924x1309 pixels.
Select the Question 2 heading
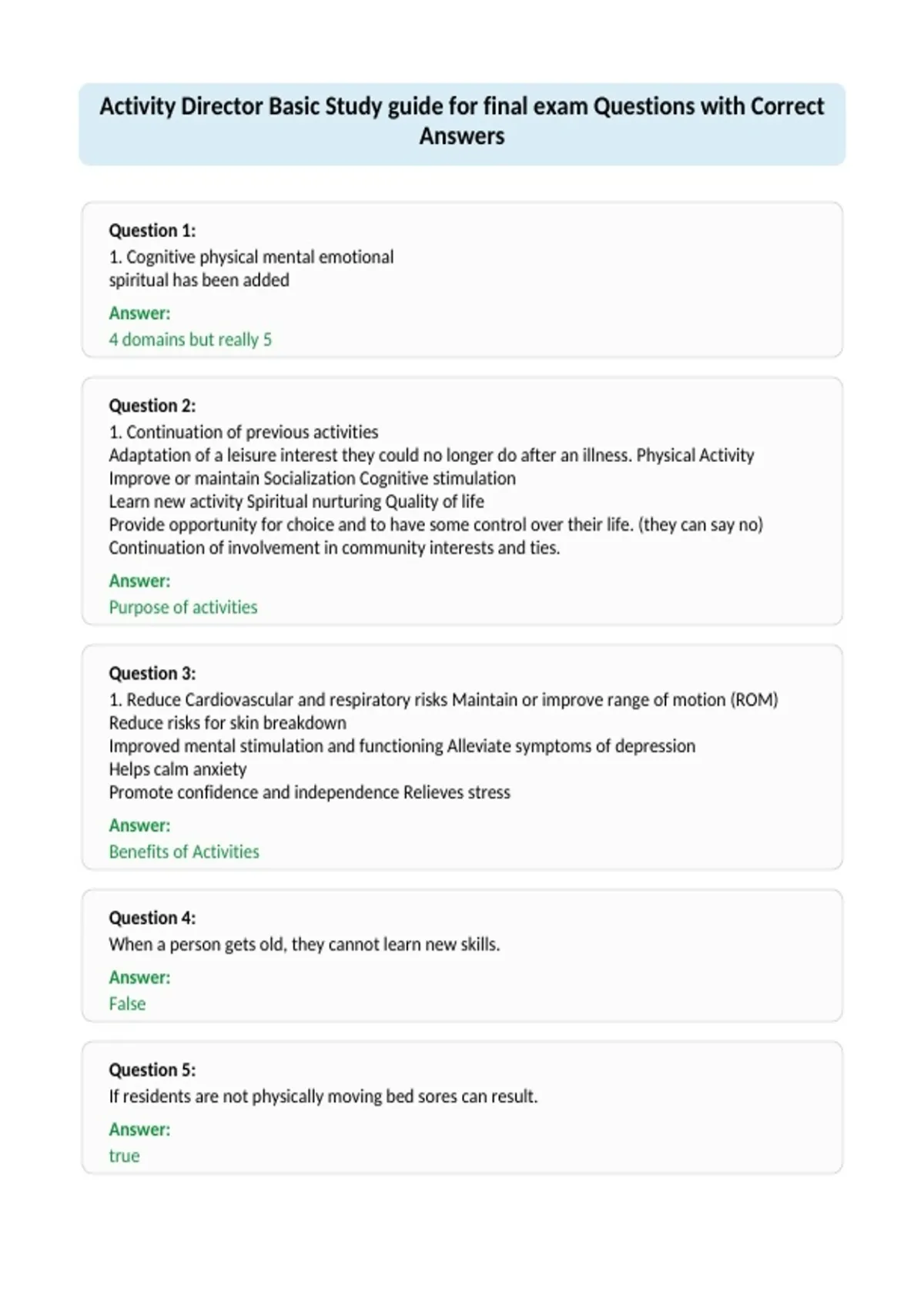152,405
